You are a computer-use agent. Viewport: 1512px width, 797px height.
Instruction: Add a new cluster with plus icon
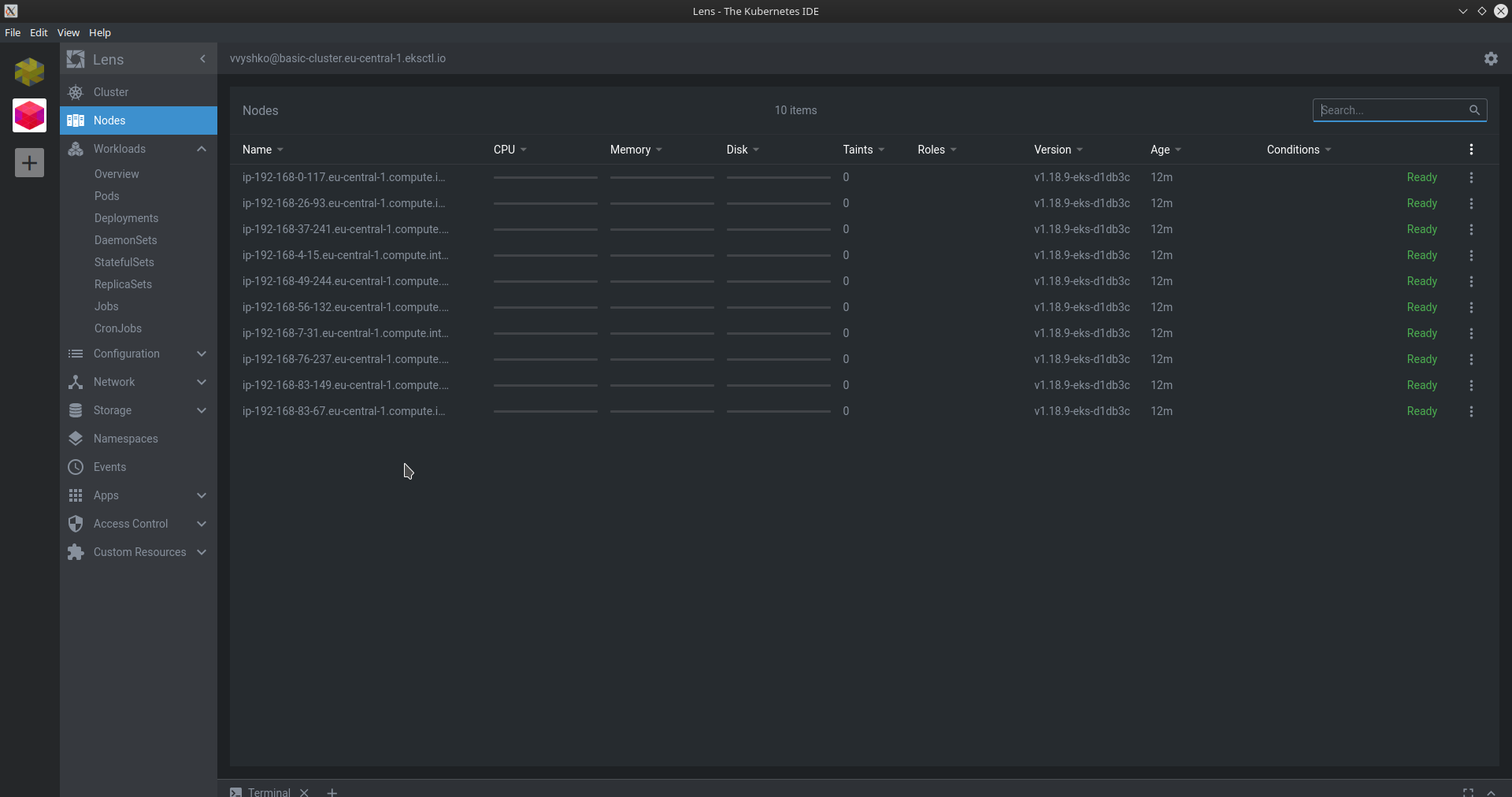coord(29,163)
